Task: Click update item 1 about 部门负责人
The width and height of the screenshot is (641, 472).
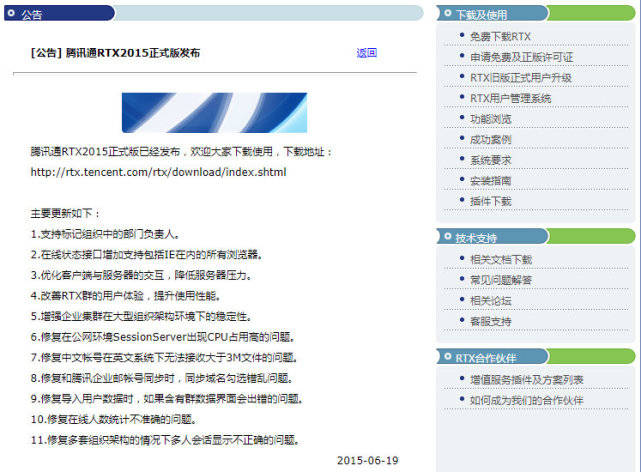Action: point(105,234)
